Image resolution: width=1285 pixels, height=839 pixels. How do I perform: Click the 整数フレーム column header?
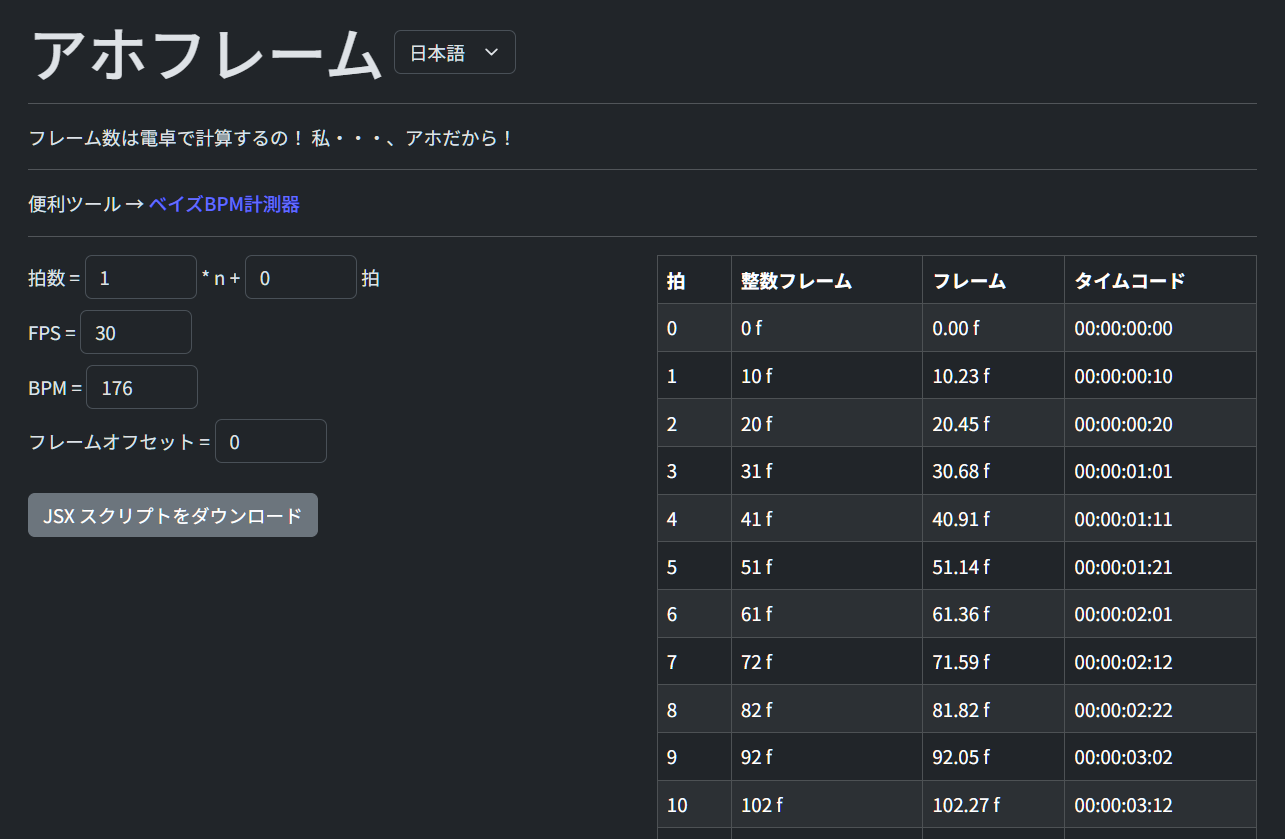796,281
